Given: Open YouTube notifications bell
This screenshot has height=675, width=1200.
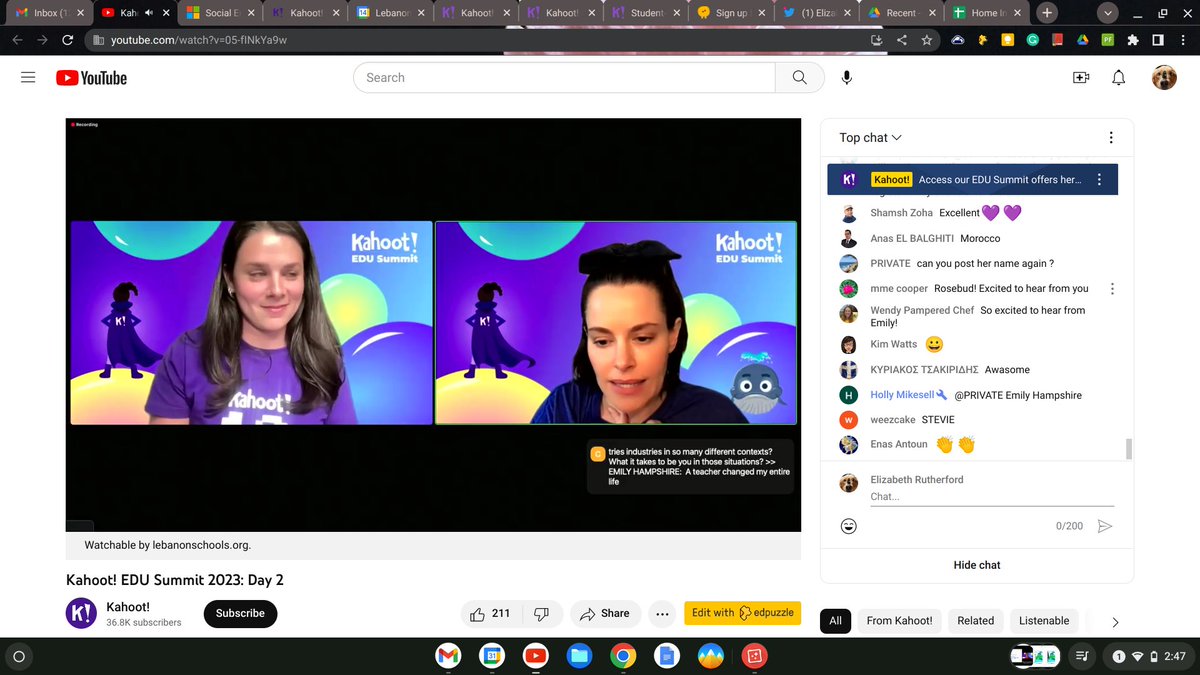Looking at the screenshot, I should pos(1119,78).
